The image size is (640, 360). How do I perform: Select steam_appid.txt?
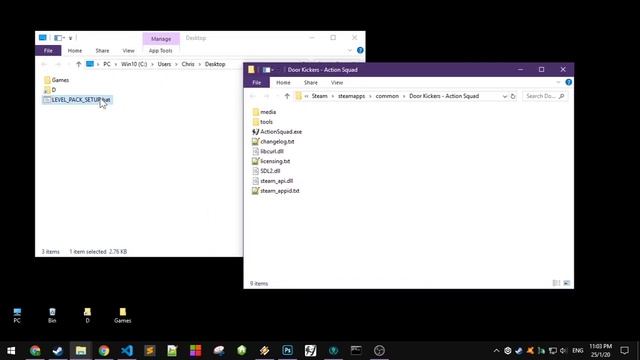(x=276, y=191)
